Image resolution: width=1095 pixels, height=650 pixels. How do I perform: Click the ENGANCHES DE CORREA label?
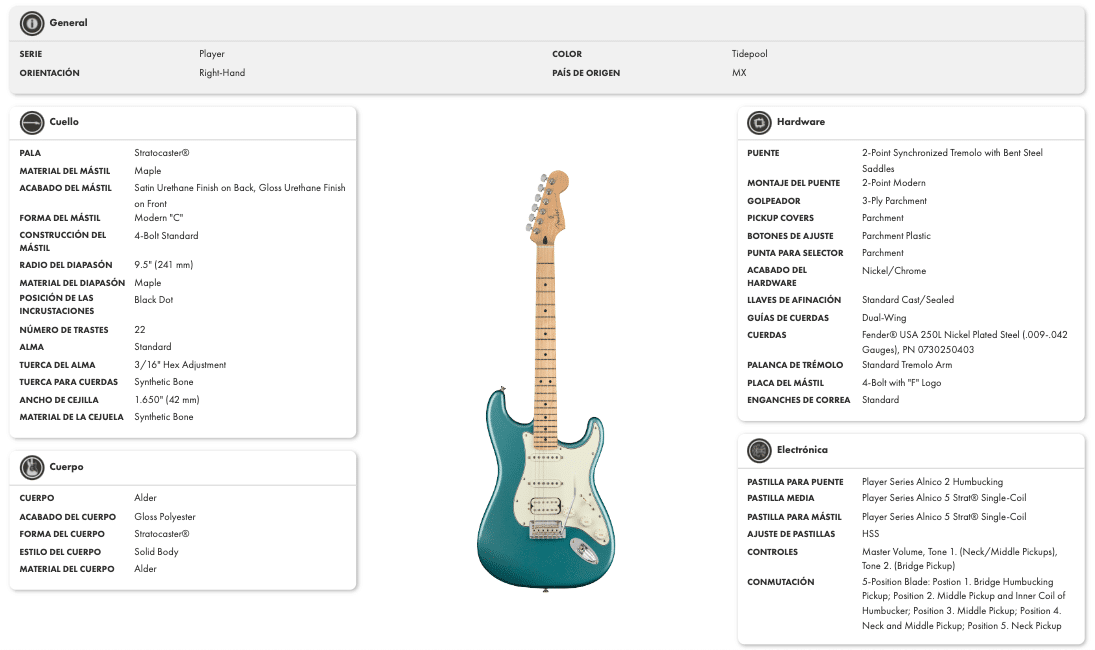(x=798, y=400)
